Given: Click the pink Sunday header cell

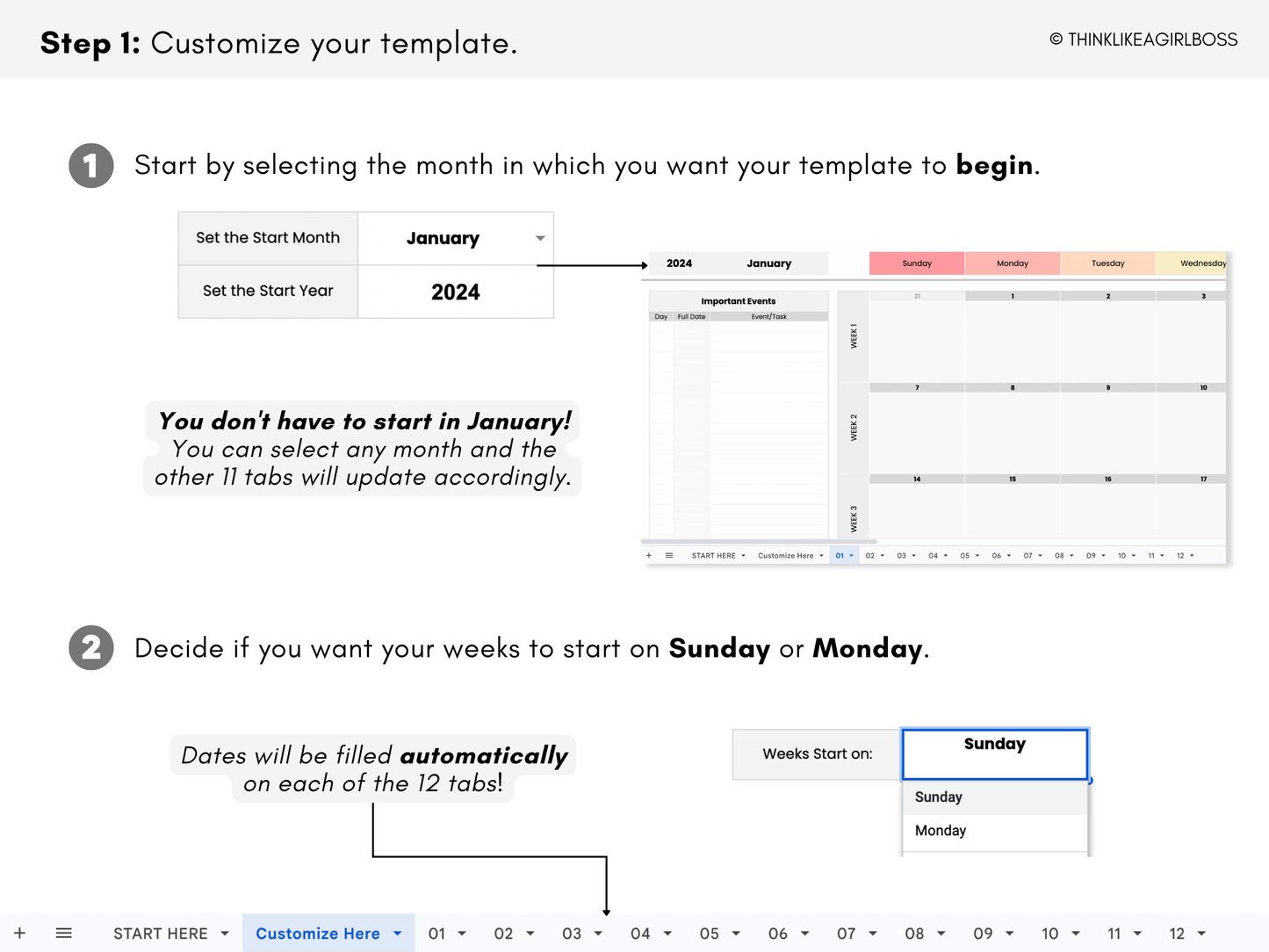Looking at the screenshot, I should (916, 263).
